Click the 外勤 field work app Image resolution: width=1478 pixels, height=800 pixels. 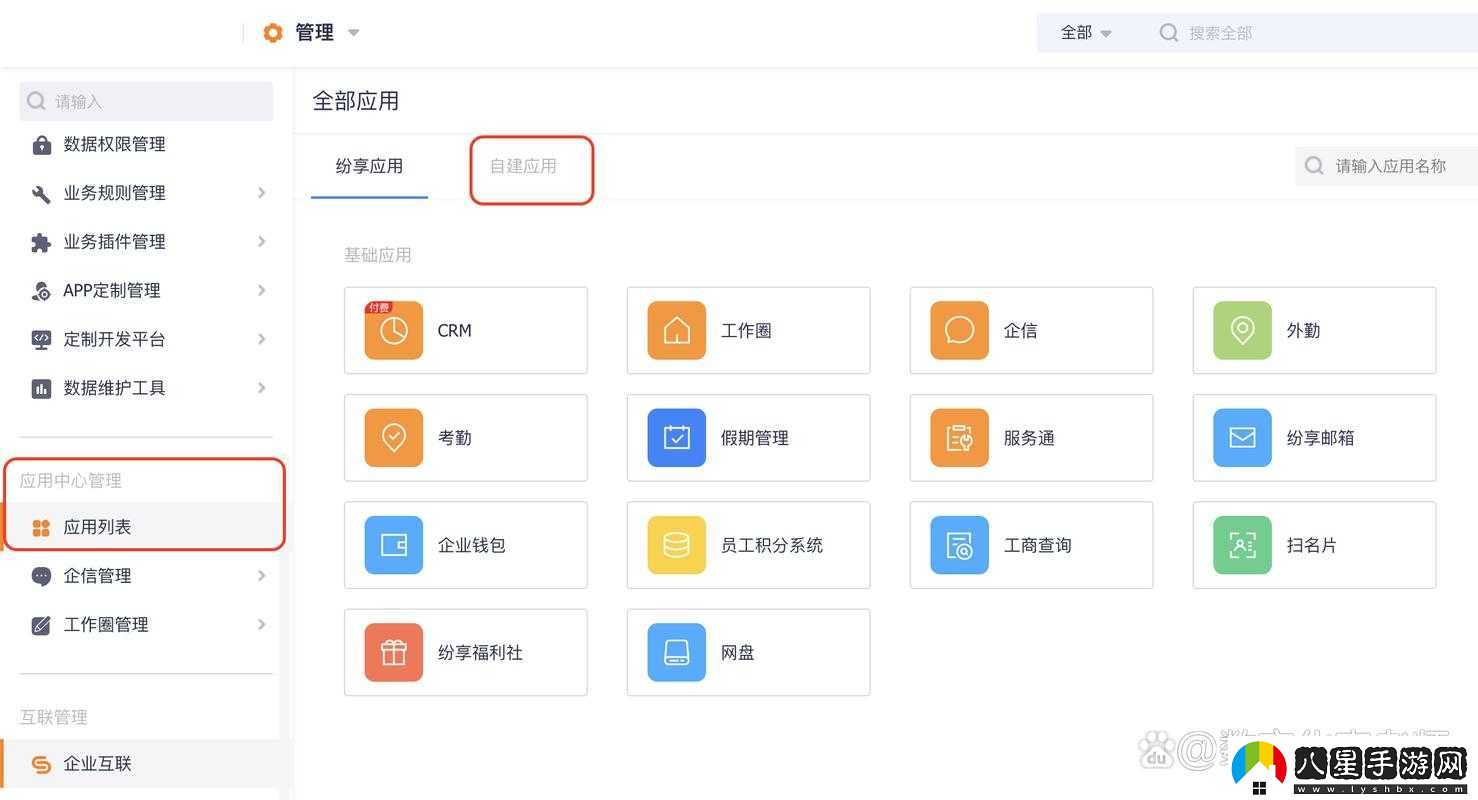pos(1313,330)
